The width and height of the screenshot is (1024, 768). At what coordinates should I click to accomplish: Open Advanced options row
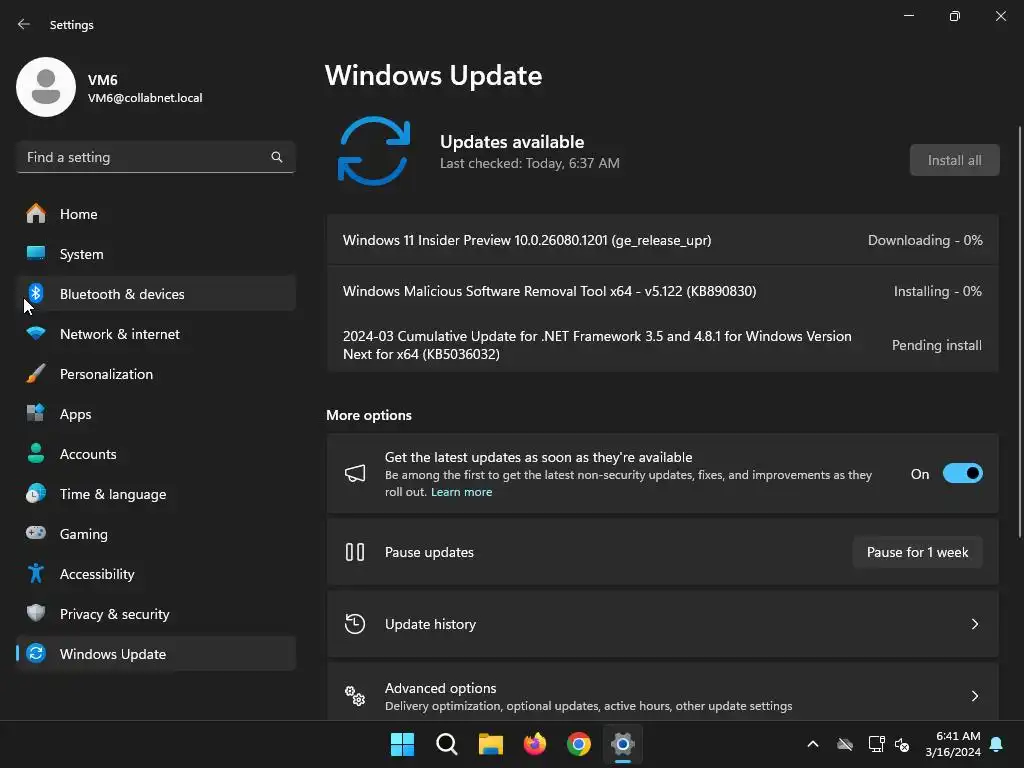coord(662,693)
